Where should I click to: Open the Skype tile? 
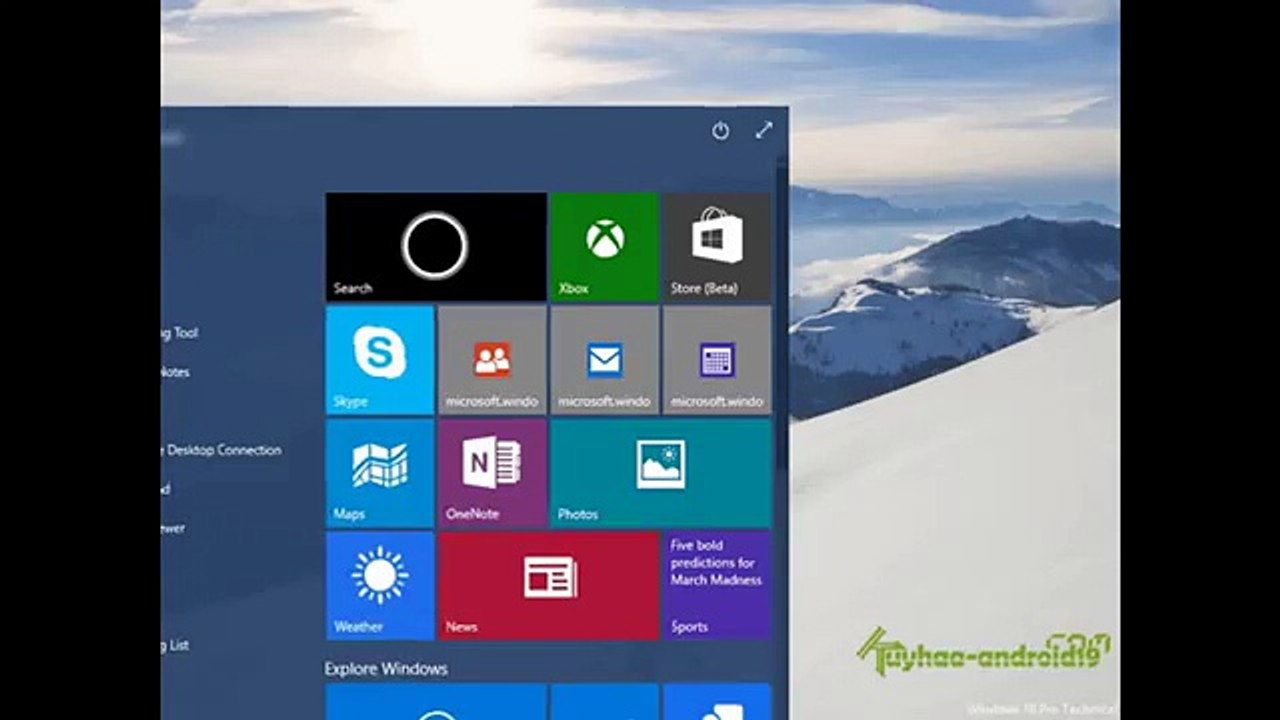click(x=380, y=360)
